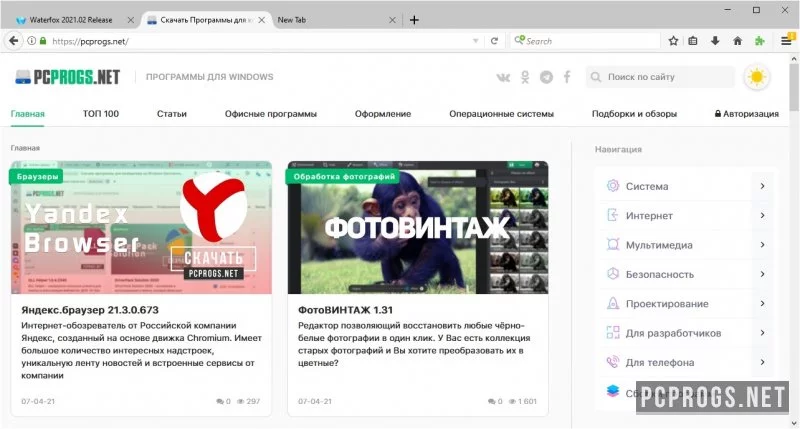Click the Браузеры category tag
Image resolution: width=800 pixels, height=429 pixels.
37,176
